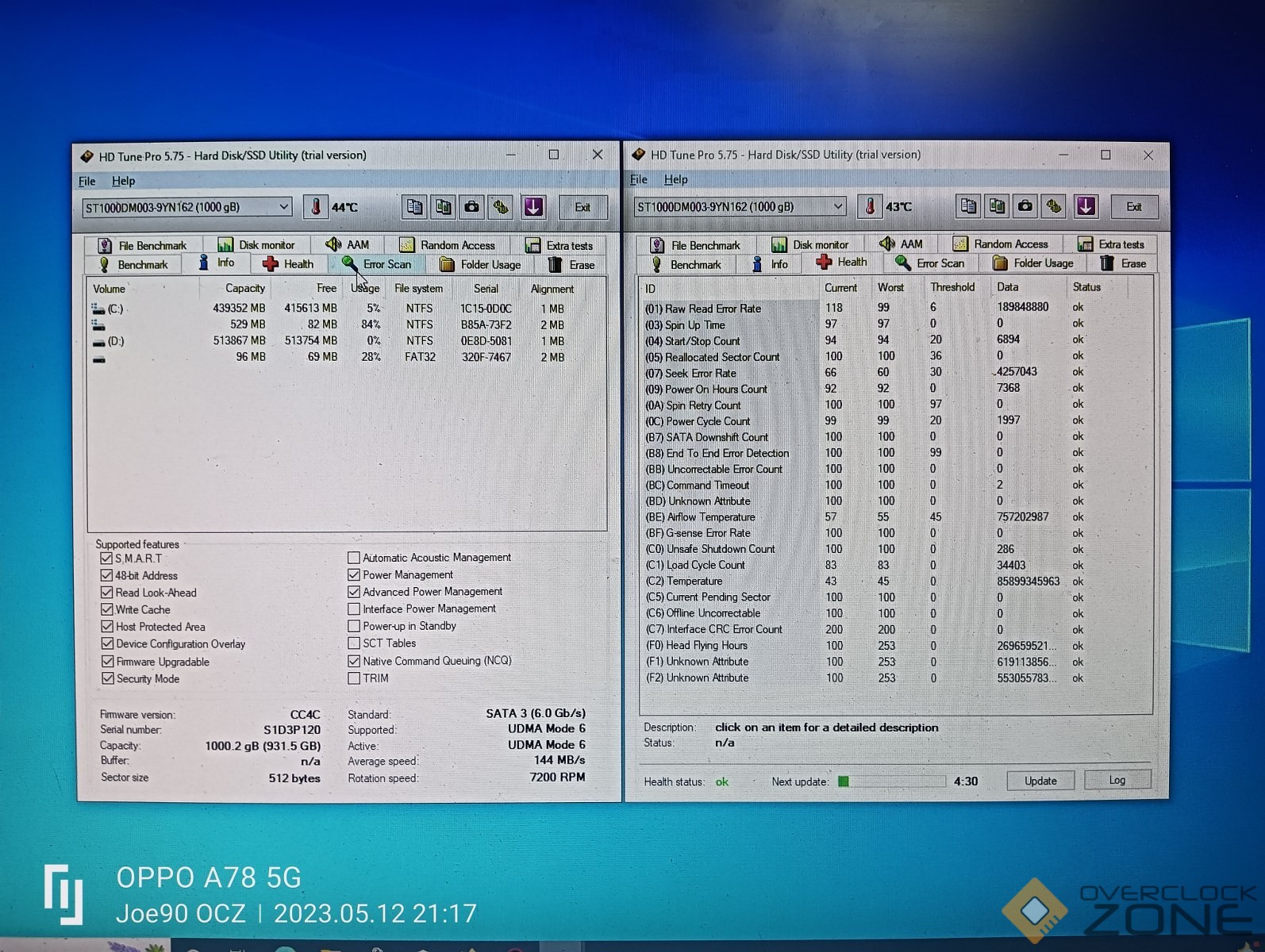The width and height of the screenshot is (1265, 952).
Task: Open File menu in left window
Action: pyautogui.click(x=87, y=181)
